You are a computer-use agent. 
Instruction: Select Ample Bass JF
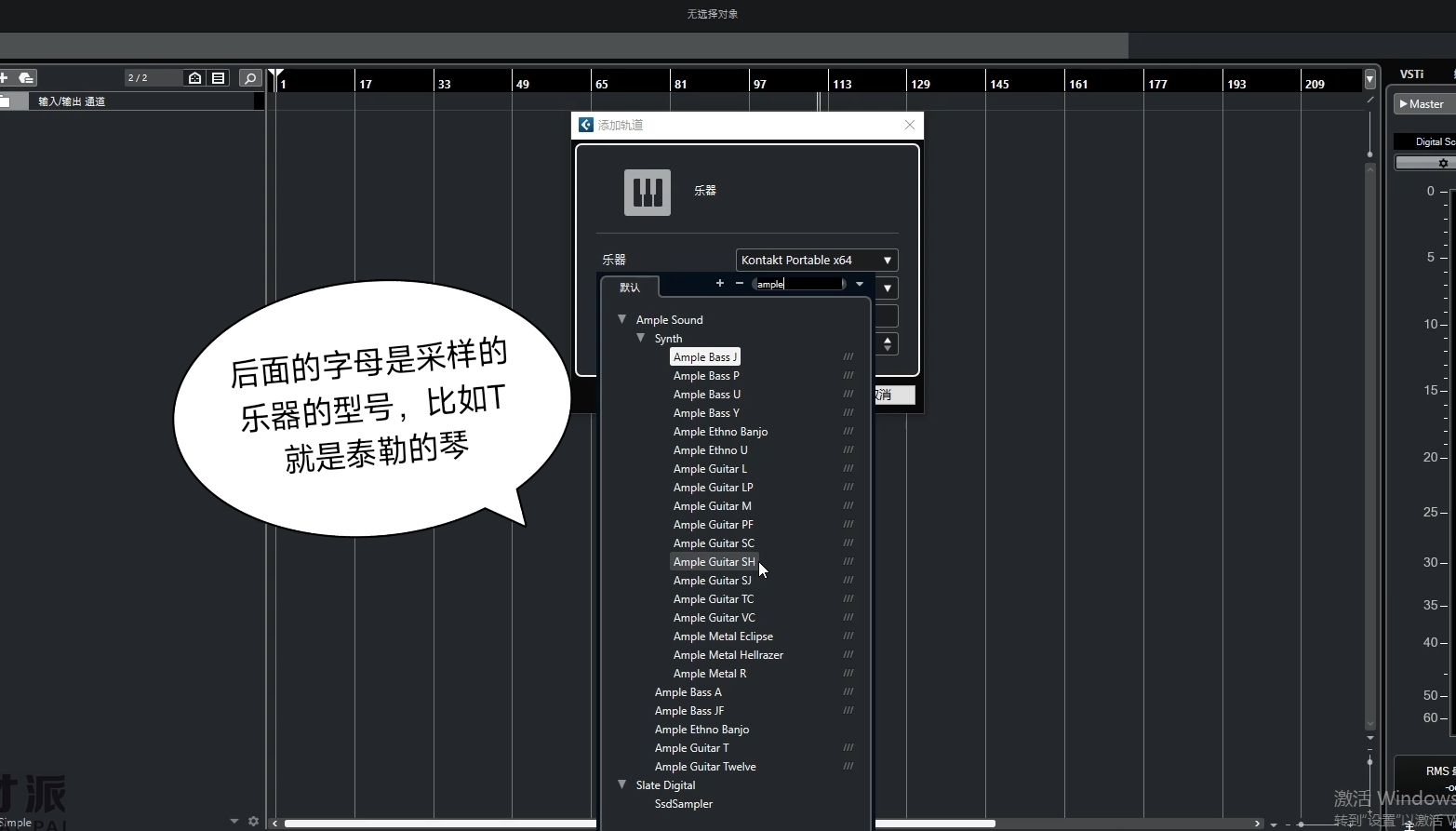pos(688,710)
